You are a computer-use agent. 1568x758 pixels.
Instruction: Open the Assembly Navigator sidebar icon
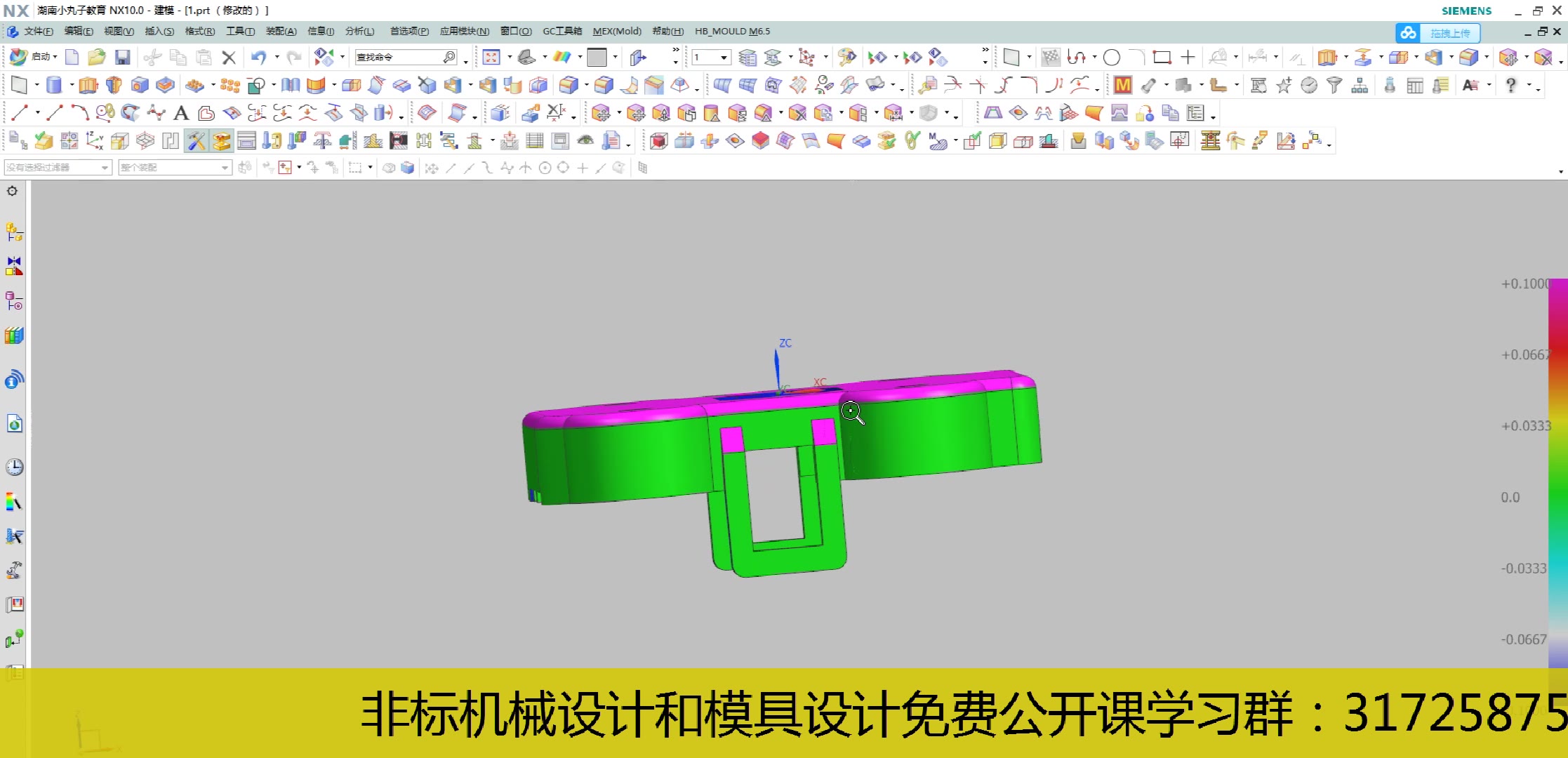click(x=13, y=230)
